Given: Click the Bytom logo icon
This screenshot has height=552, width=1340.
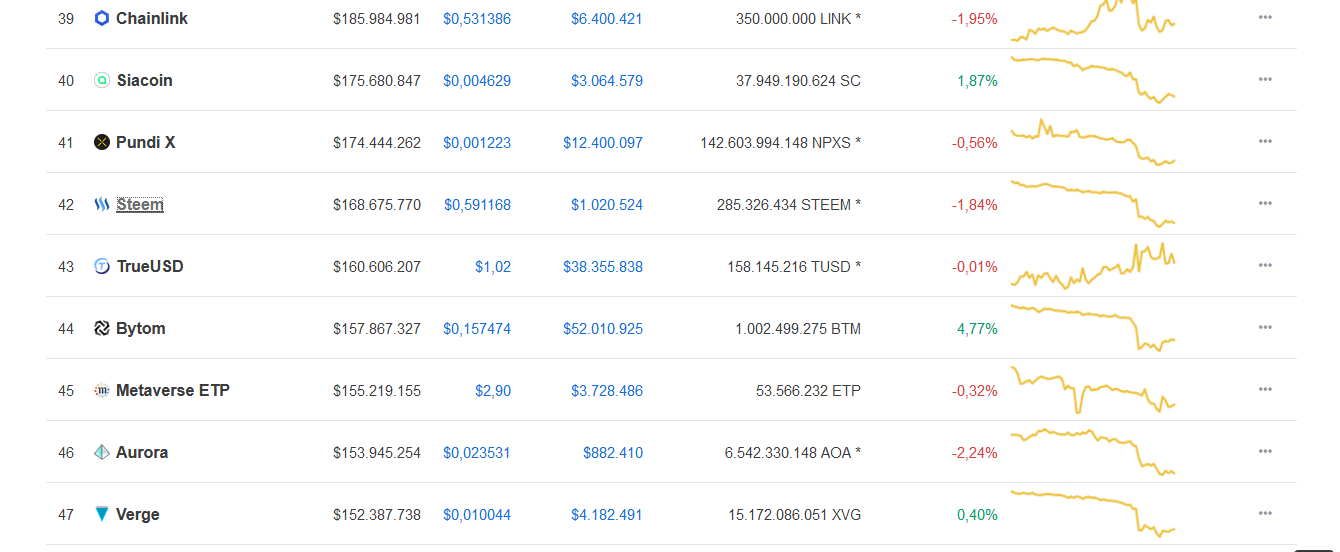Looking at the screenshot, I should click(x=101, y=328).
